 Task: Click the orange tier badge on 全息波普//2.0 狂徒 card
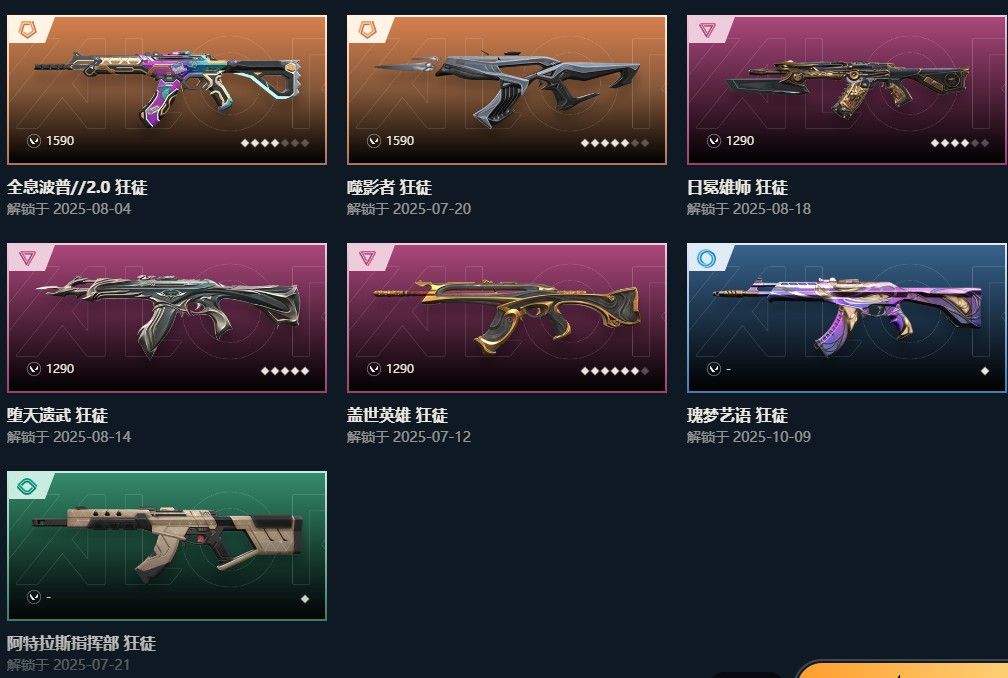(x=28, y=30)
